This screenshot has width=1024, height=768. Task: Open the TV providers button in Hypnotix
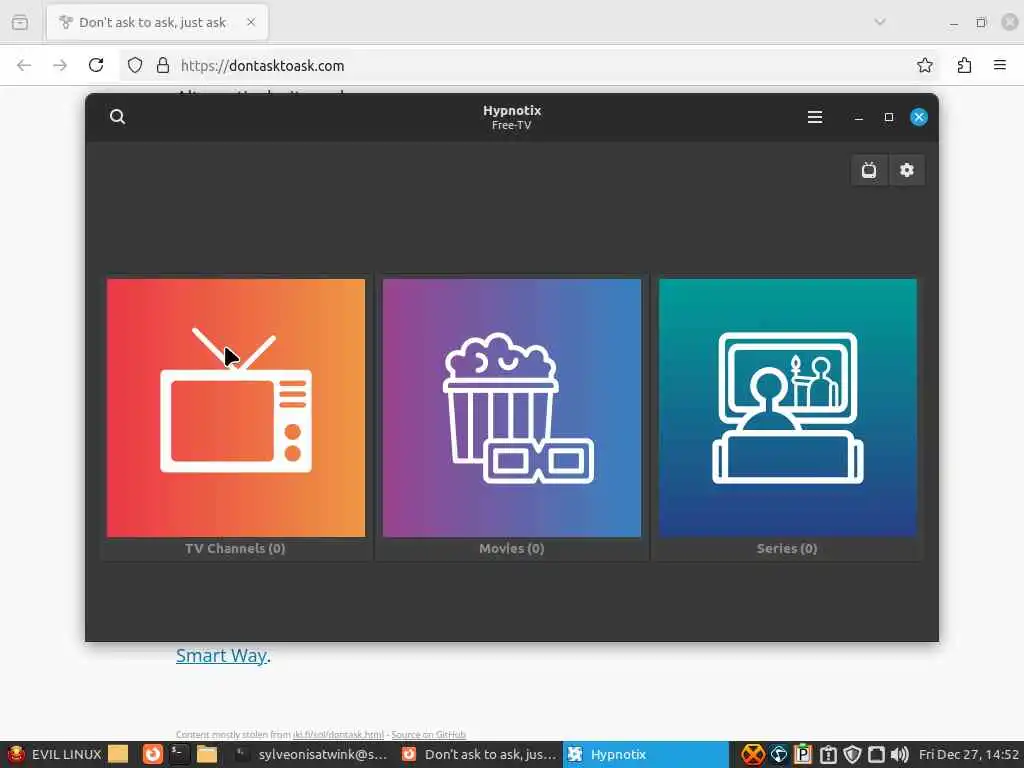click(x=869, y=170)
